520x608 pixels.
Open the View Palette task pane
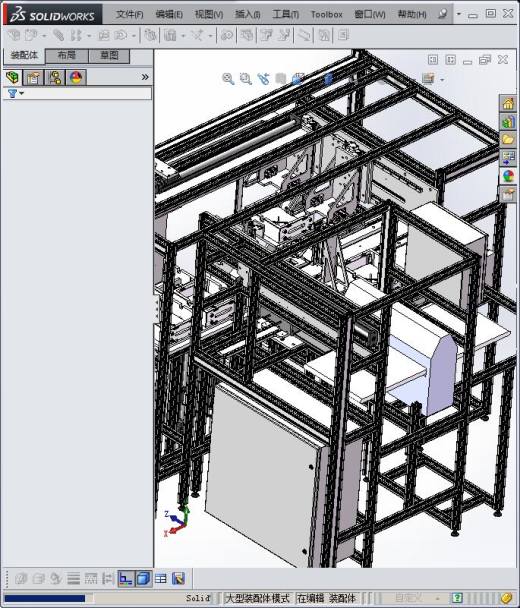[508, 157]
